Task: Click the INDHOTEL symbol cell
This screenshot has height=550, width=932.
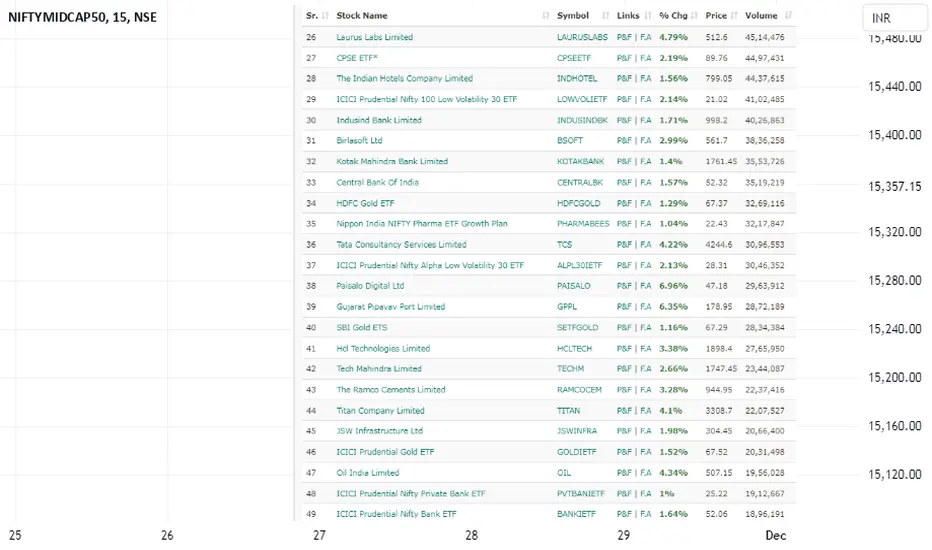Action: pyautogui.click(x=577, y=78)
